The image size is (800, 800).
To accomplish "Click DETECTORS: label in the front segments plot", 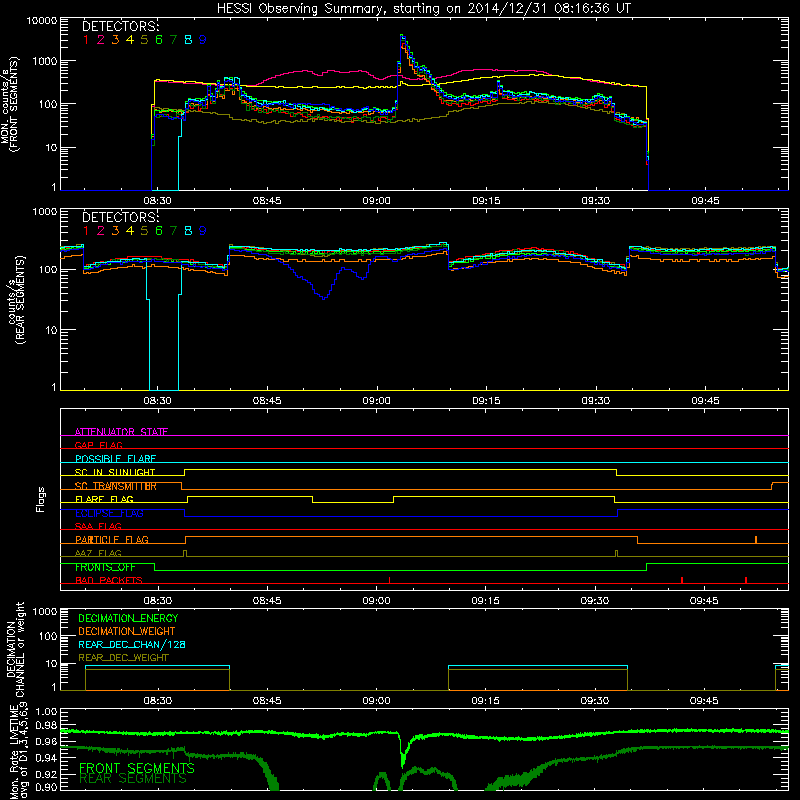I will 121,26.
